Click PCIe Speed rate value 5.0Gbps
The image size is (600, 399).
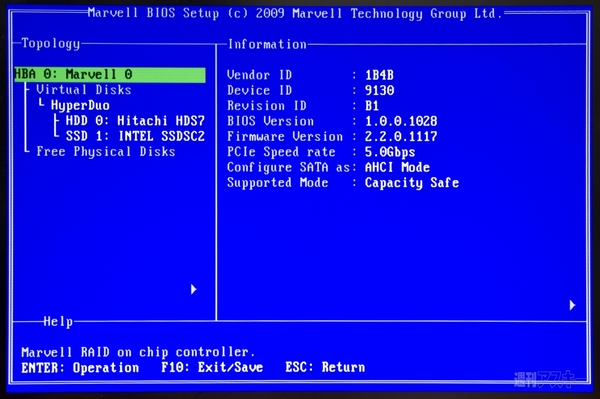tap(390, 152)
